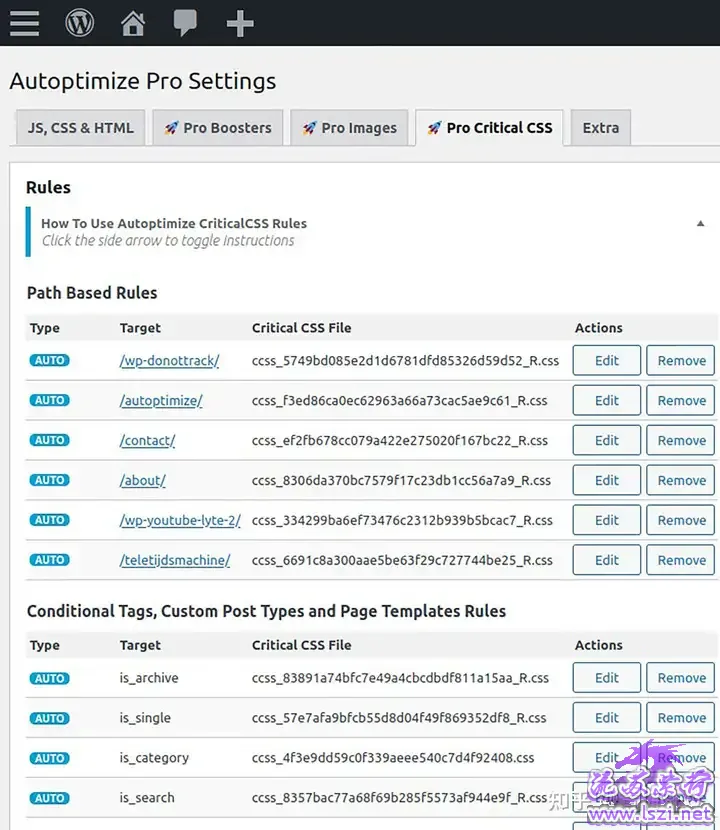Open the Pro Images tab
Screen dimensions: 720x830
pos(349,128)
